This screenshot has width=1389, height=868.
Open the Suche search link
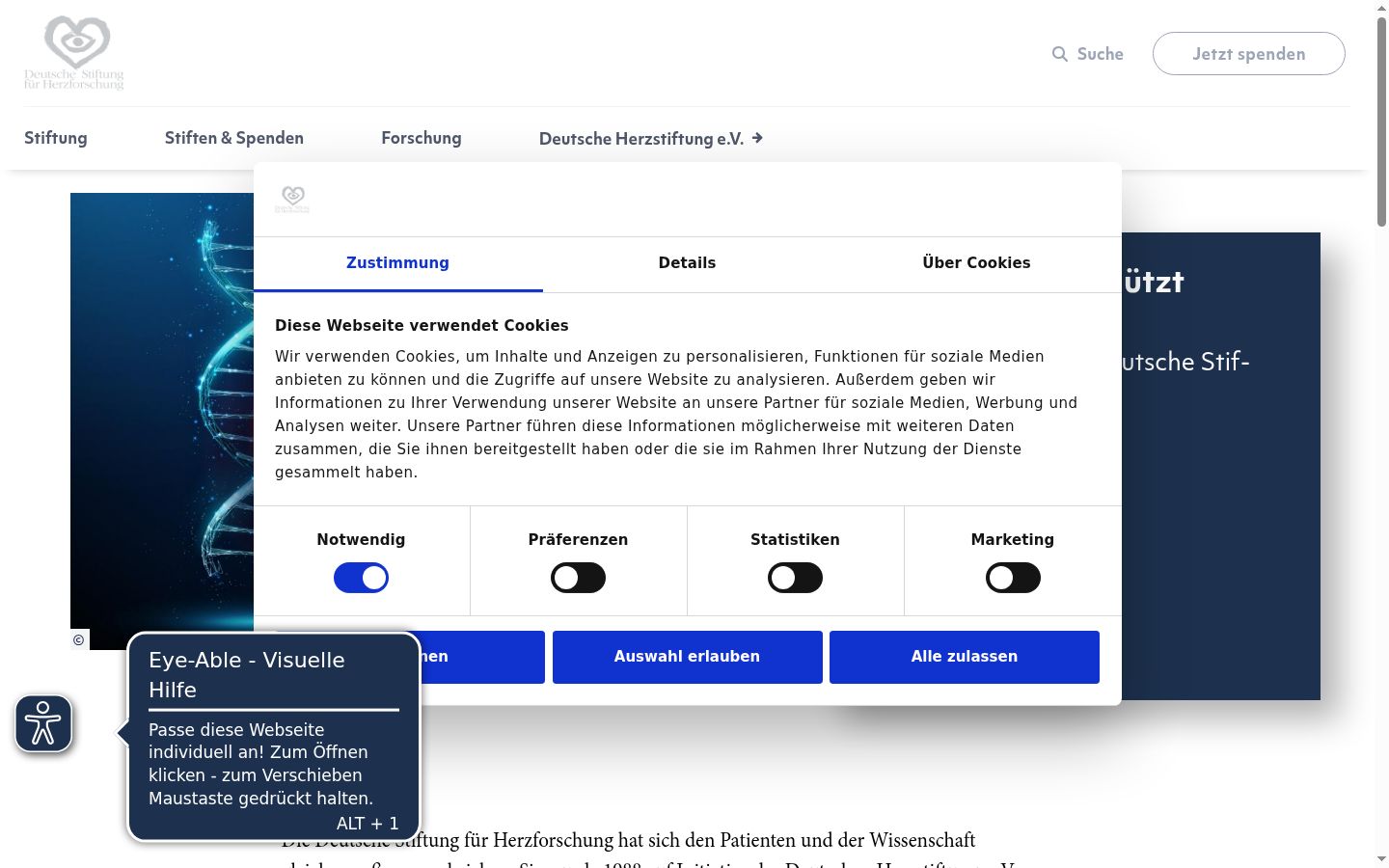point(1088,54)
